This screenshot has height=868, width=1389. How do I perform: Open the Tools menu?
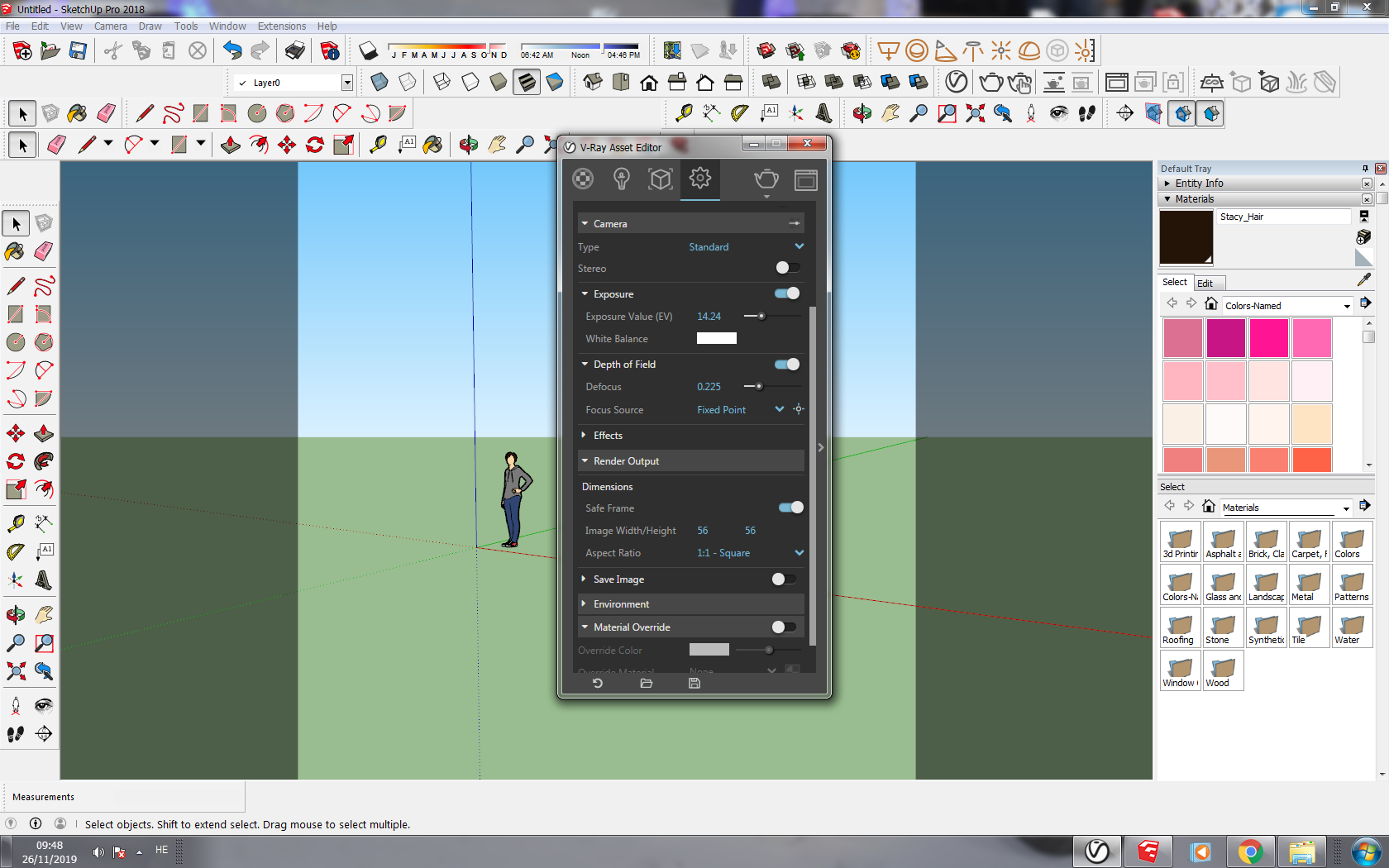pyautogui.click(x=186, y=26)
